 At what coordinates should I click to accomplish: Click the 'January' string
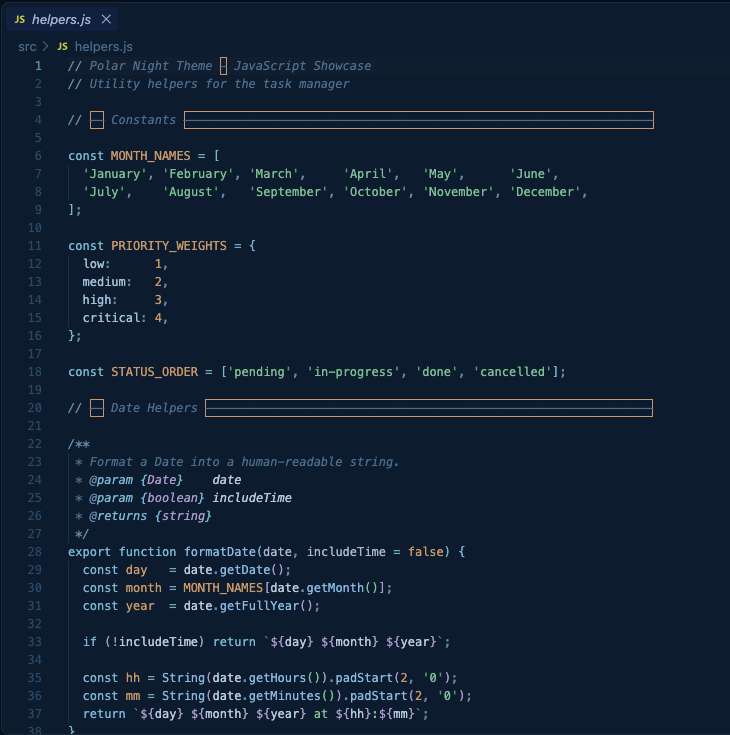click(115, 174)
